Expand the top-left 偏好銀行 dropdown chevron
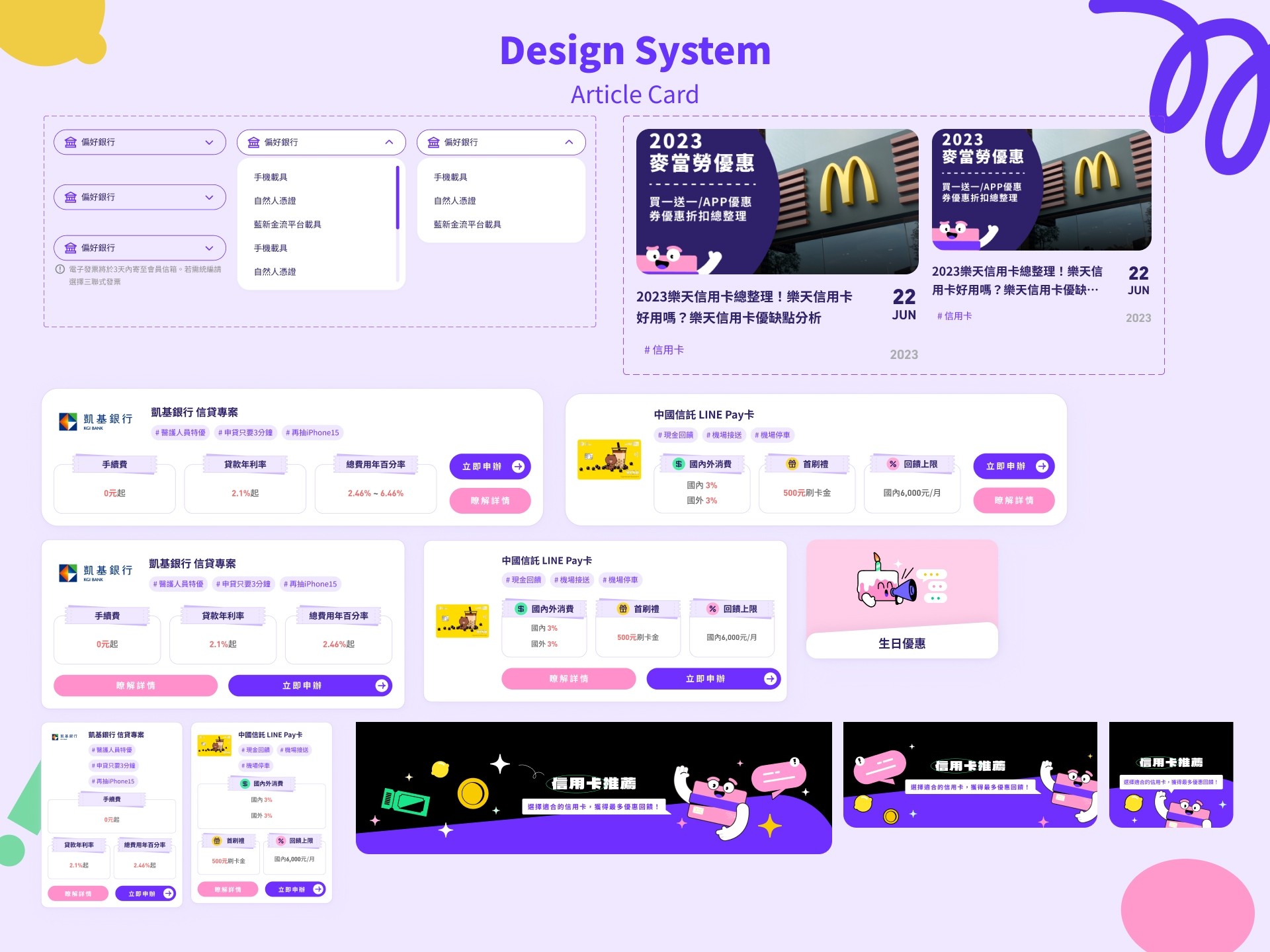 209,142
